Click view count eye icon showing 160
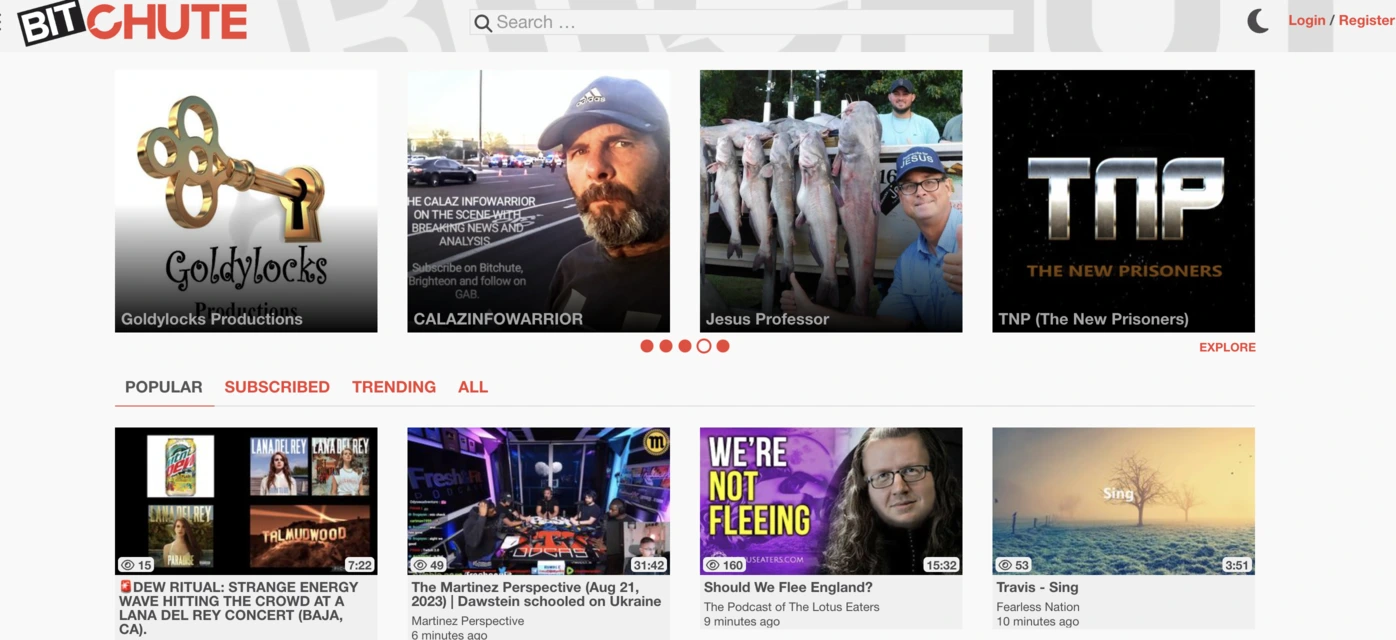1396x640 pixels. click(713, 565)
